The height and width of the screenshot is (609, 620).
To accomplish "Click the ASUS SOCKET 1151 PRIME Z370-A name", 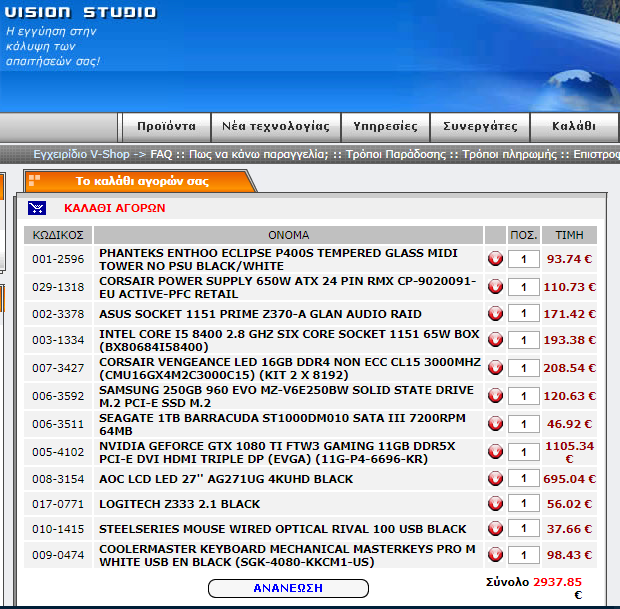I will (x=260, y=314).
